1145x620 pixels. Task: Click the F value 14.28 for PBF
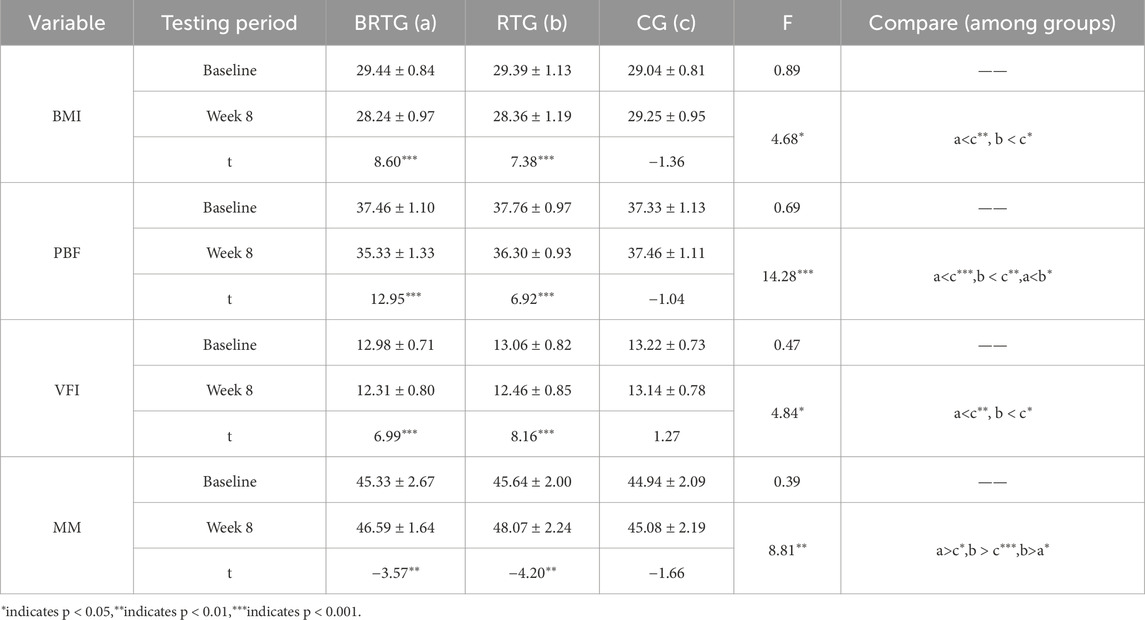pos(787,275)
